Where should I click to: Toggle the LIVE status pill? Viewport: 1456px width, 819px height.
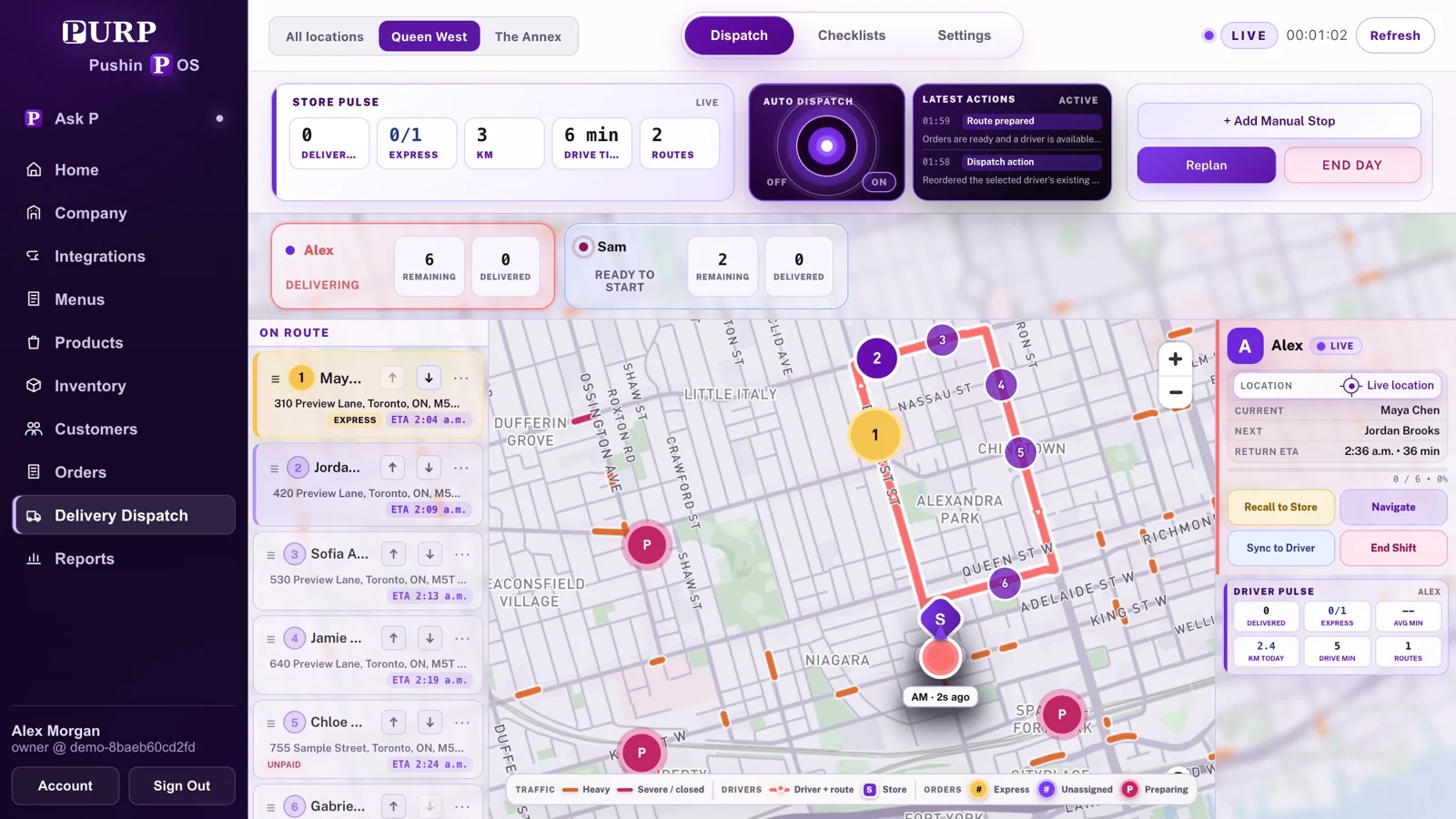(x=1249, y=35)
